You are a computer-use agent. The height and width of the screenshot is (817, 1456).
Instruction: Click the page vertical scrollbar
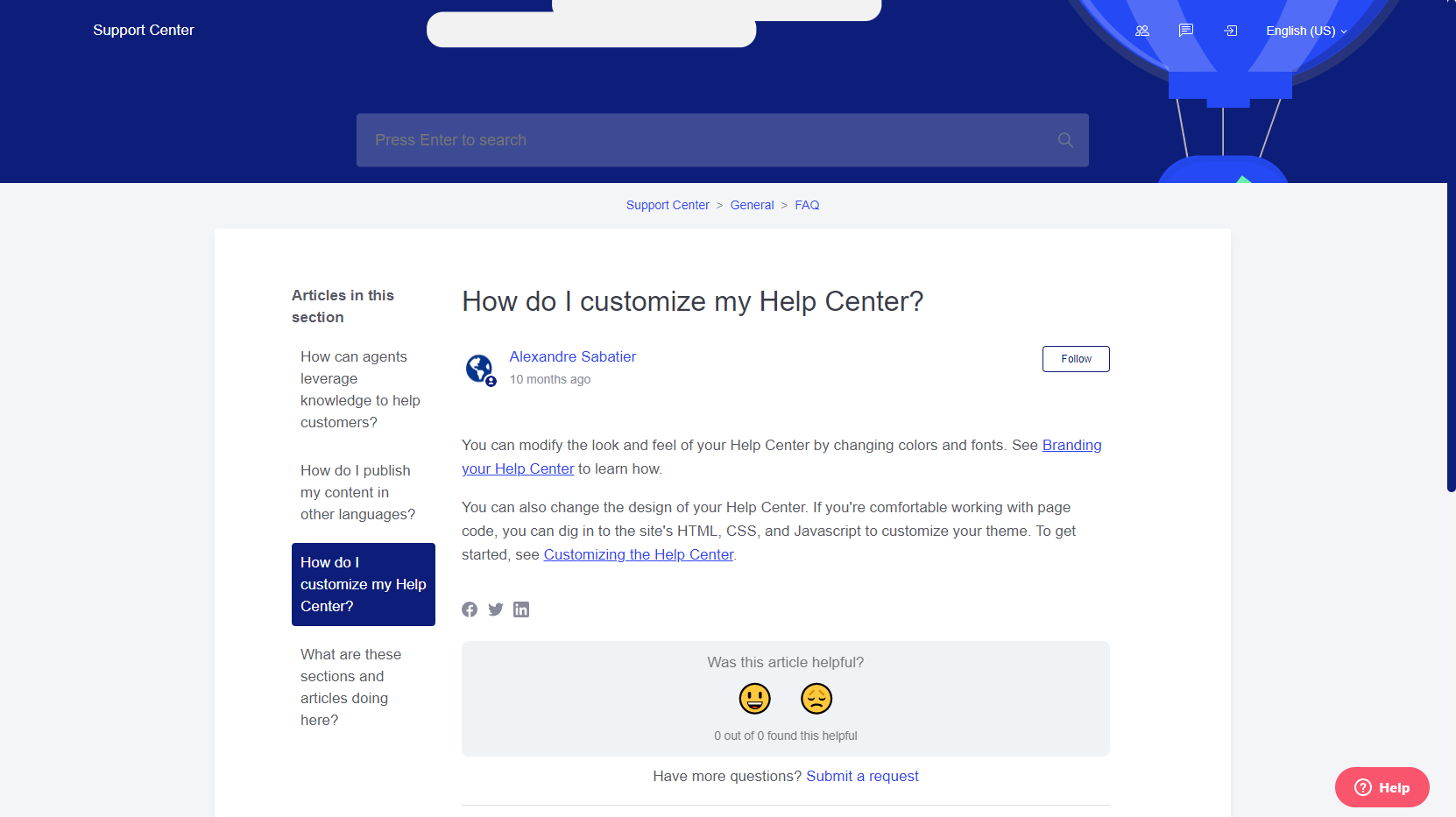(x=1451, y=245)
